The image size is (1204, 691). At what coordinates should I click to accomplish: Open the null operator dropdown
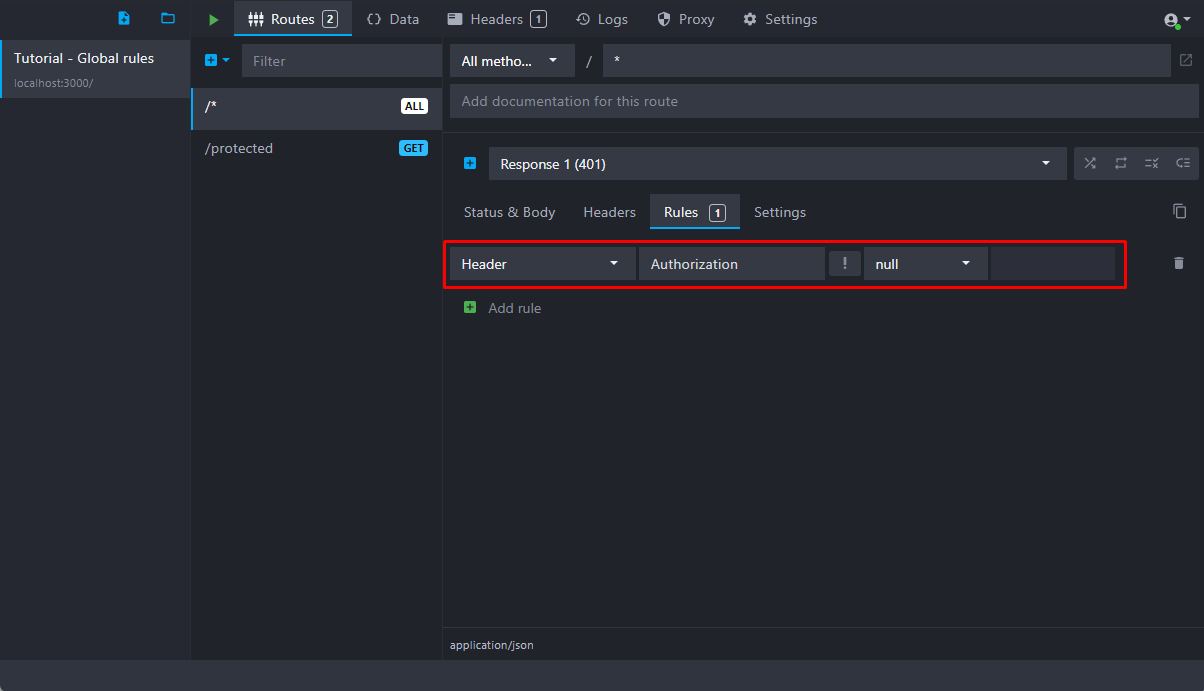[924, 264]
